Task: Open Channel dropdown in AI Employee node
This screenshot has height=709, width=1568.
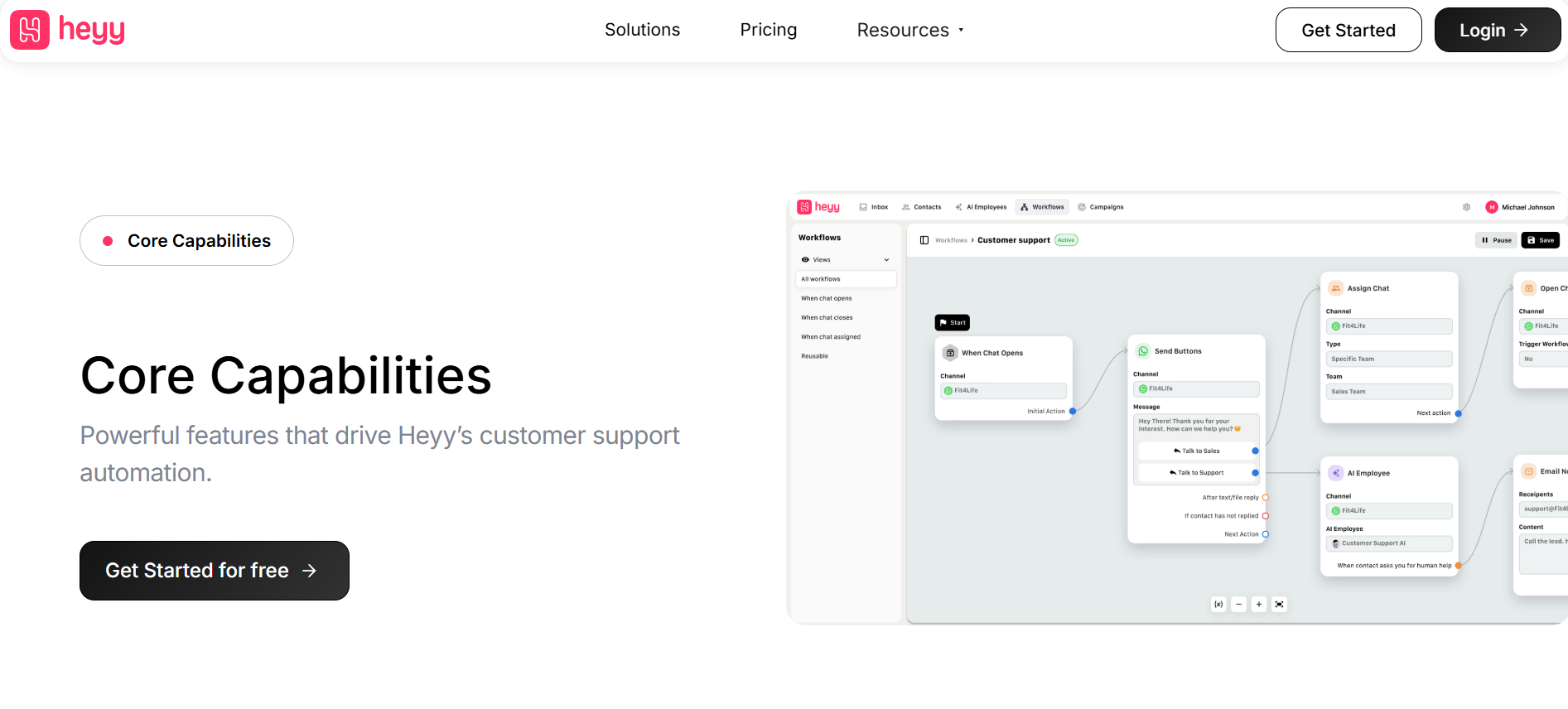Action: coord(1389,511)
